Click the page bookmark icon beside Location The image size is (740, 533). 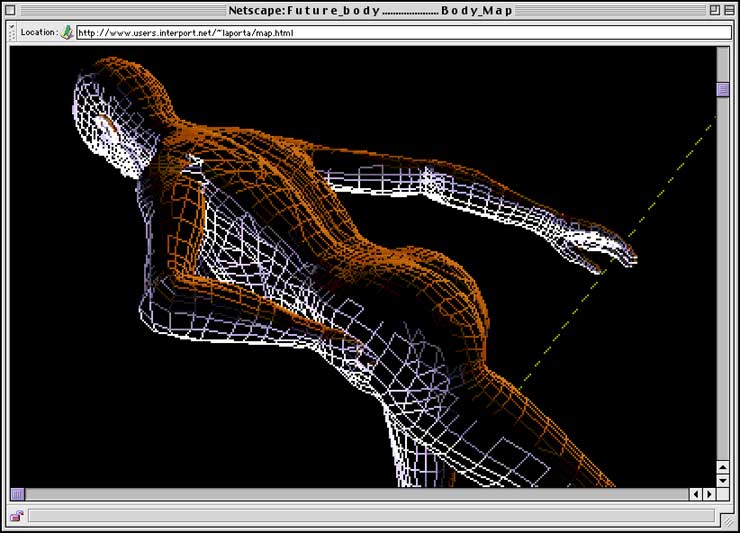coord(67,32)
